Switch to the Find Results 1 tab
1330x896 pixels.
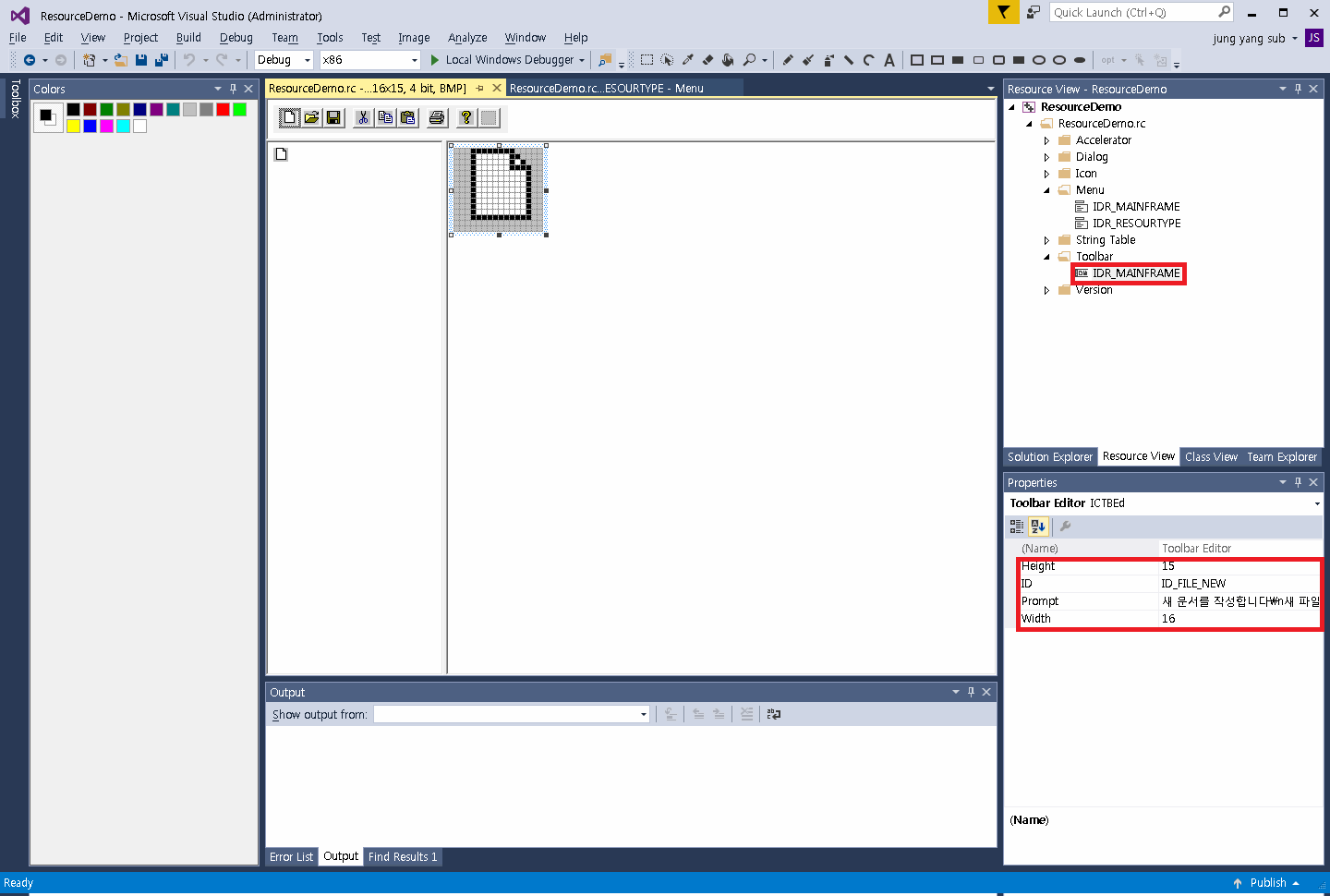coord(403,857)
